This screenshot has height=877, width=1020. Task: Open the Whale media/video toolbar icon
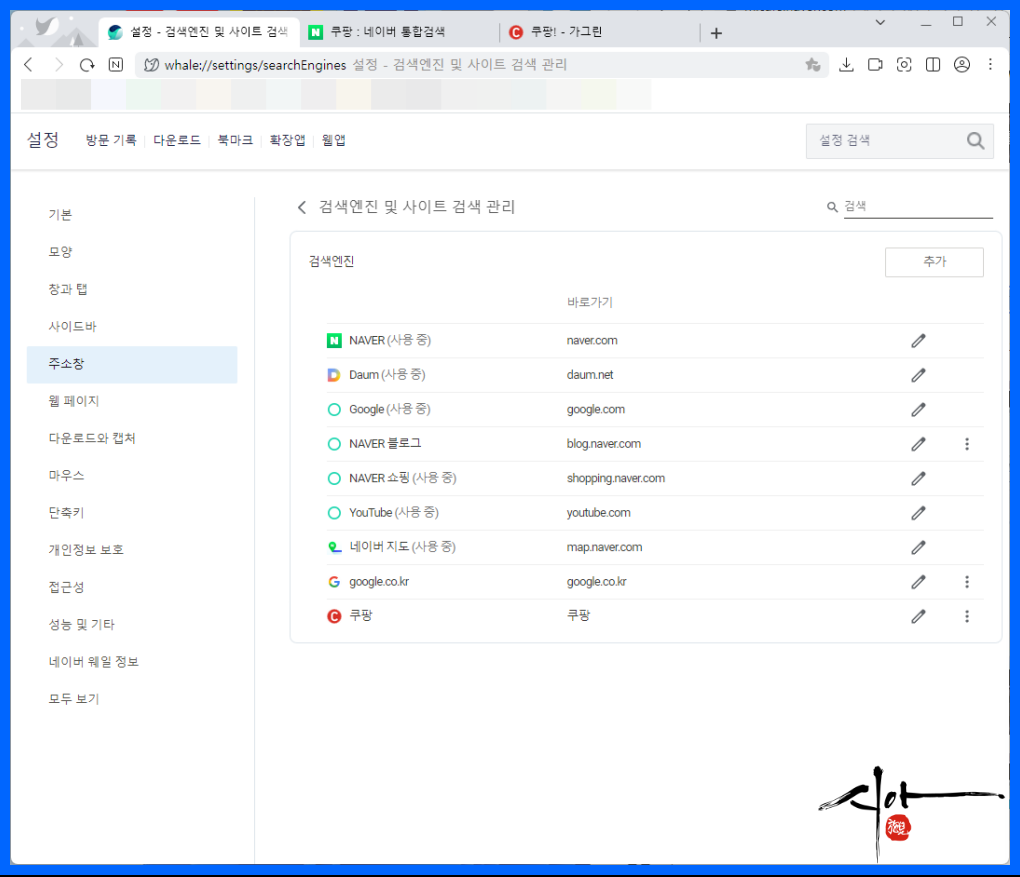point(875,64)
